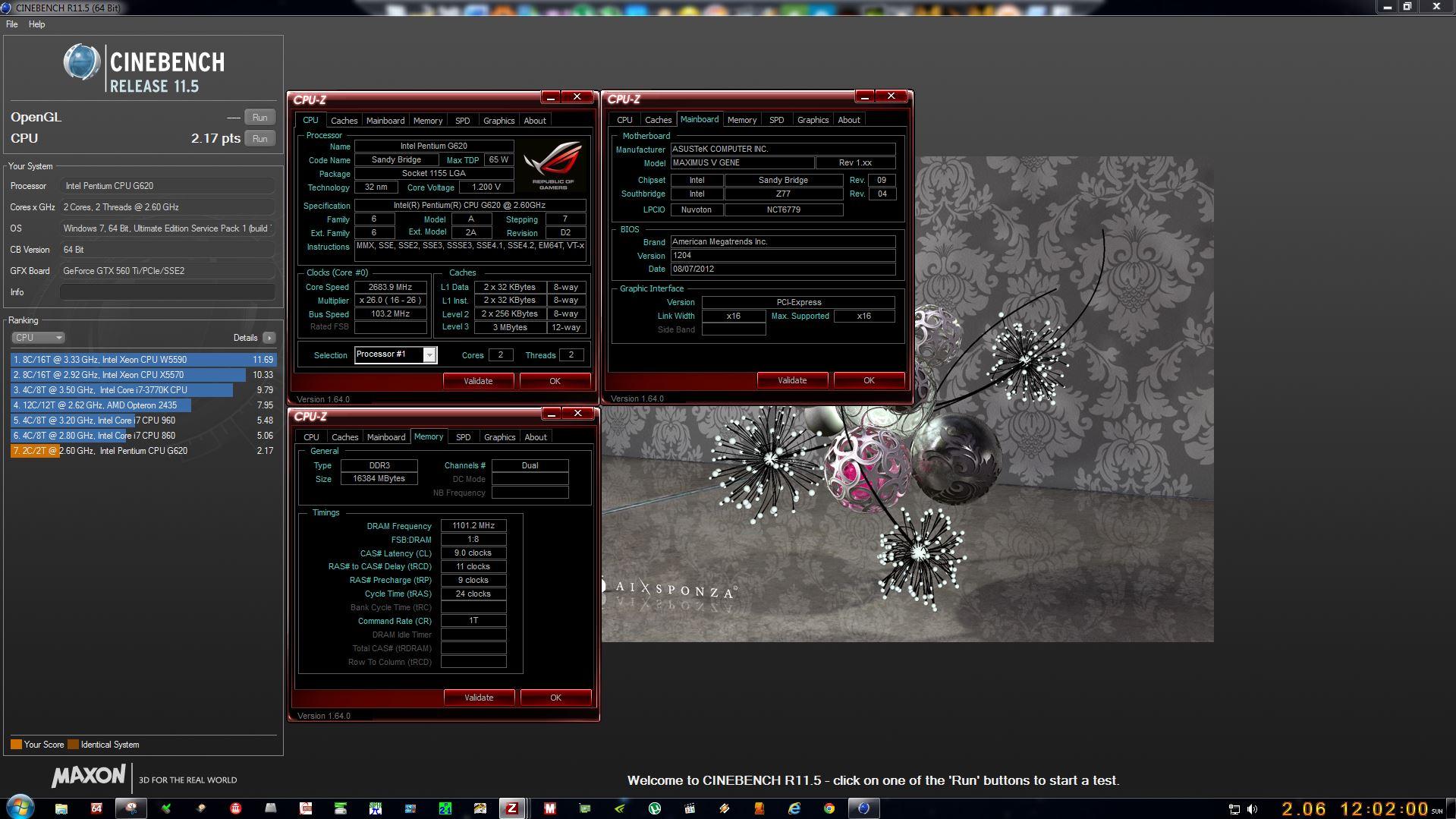Viewport: 1456px width, 819px height.
Task: Open the network tray icon
Action: [x=1234, y=809]
